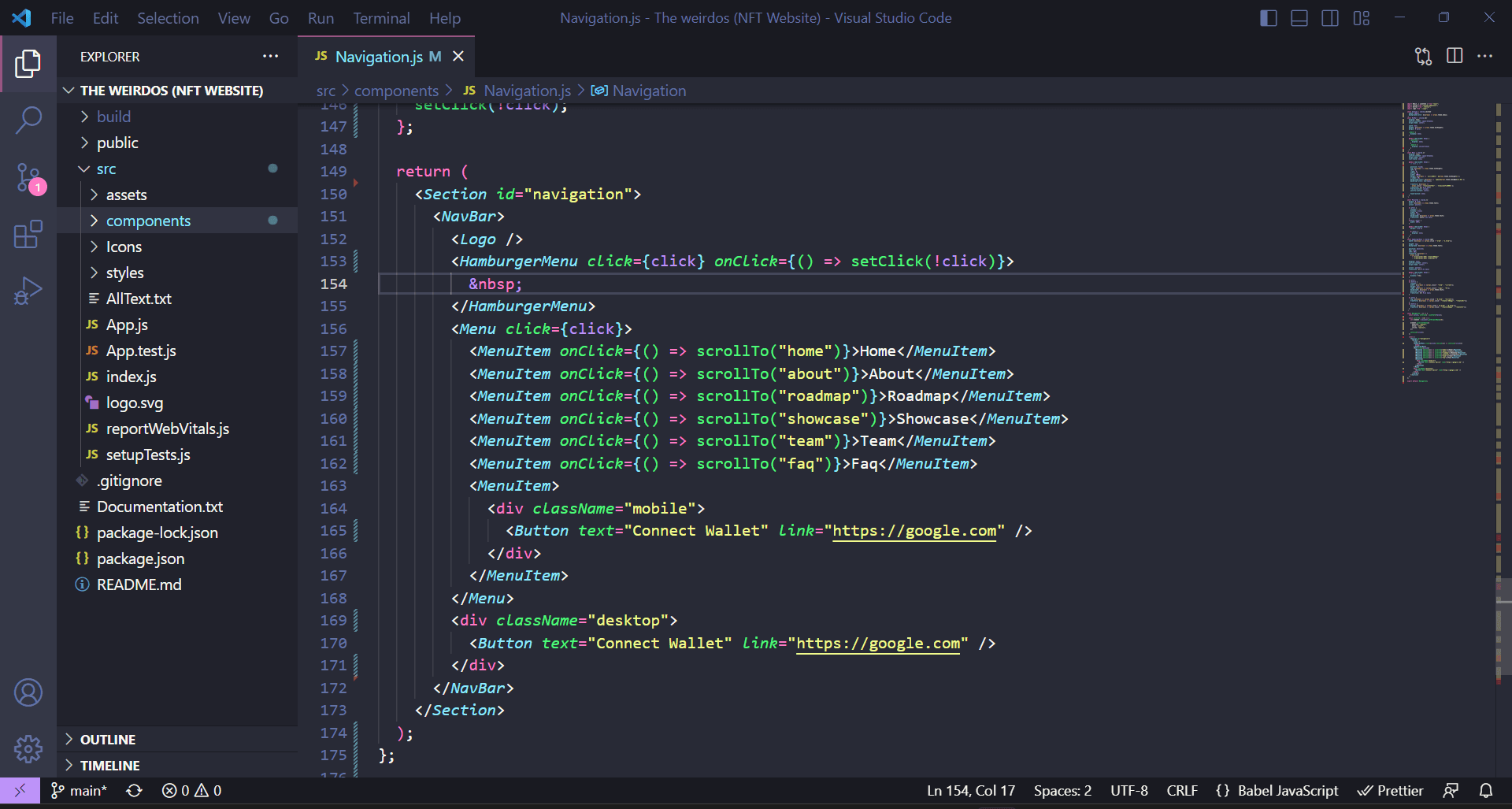This screenshot has height=809, width=1512.
Task: Open the Manage gear menu
Action: [x=28, y=749]
